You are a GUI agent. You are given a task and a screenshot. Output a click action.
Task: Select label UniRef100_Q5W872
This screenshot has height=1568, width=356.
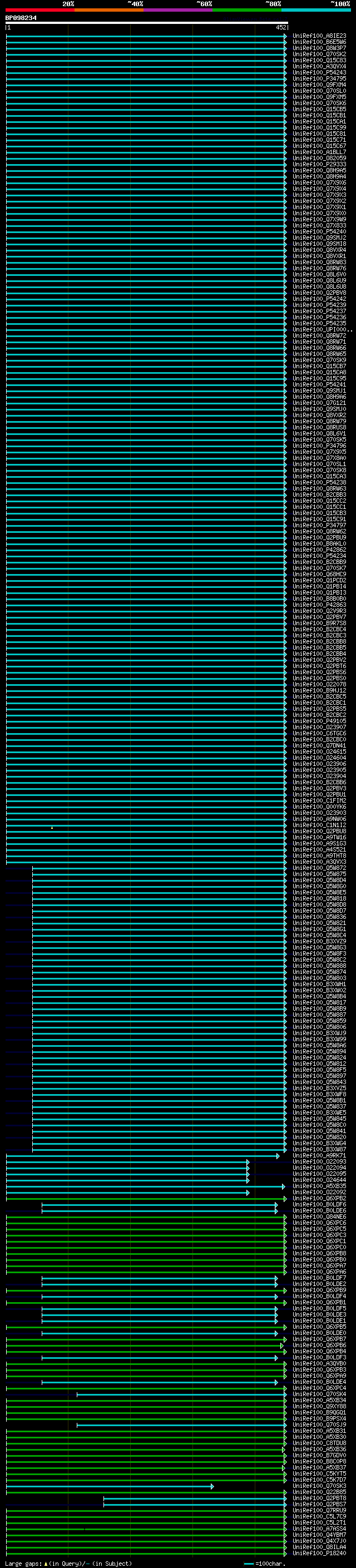(319, 868)
